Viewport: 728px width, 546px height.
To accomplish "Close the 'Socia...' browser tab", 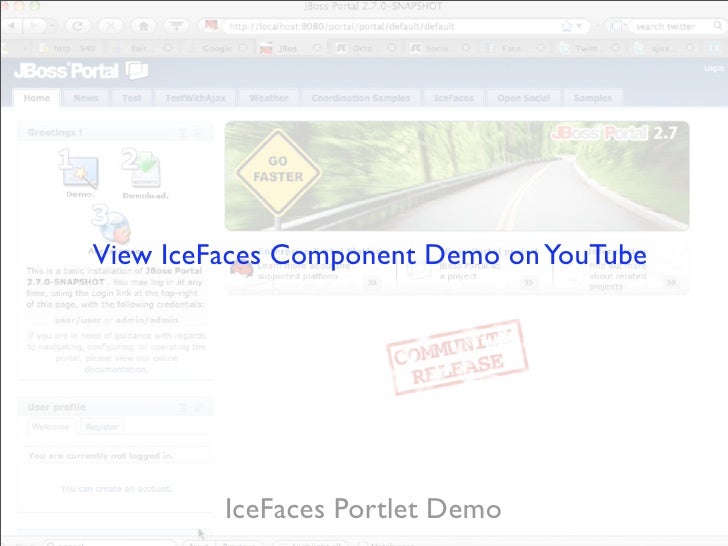I will (x=466, y=48).
